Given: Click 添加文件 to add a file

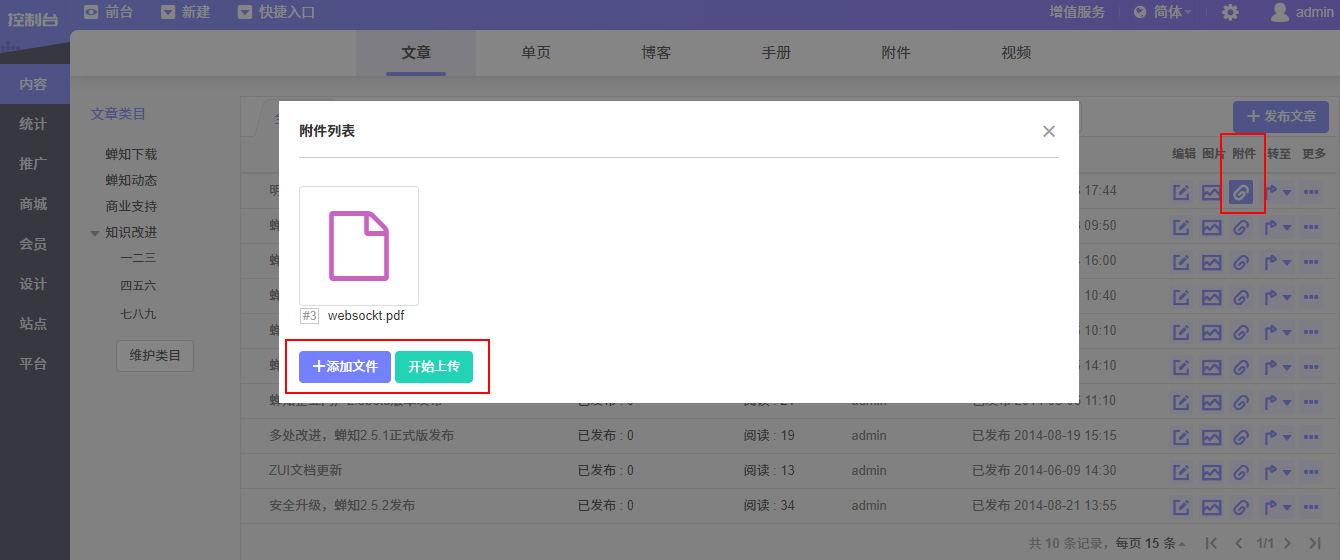Looking at the screenshot, I should 344,367.
